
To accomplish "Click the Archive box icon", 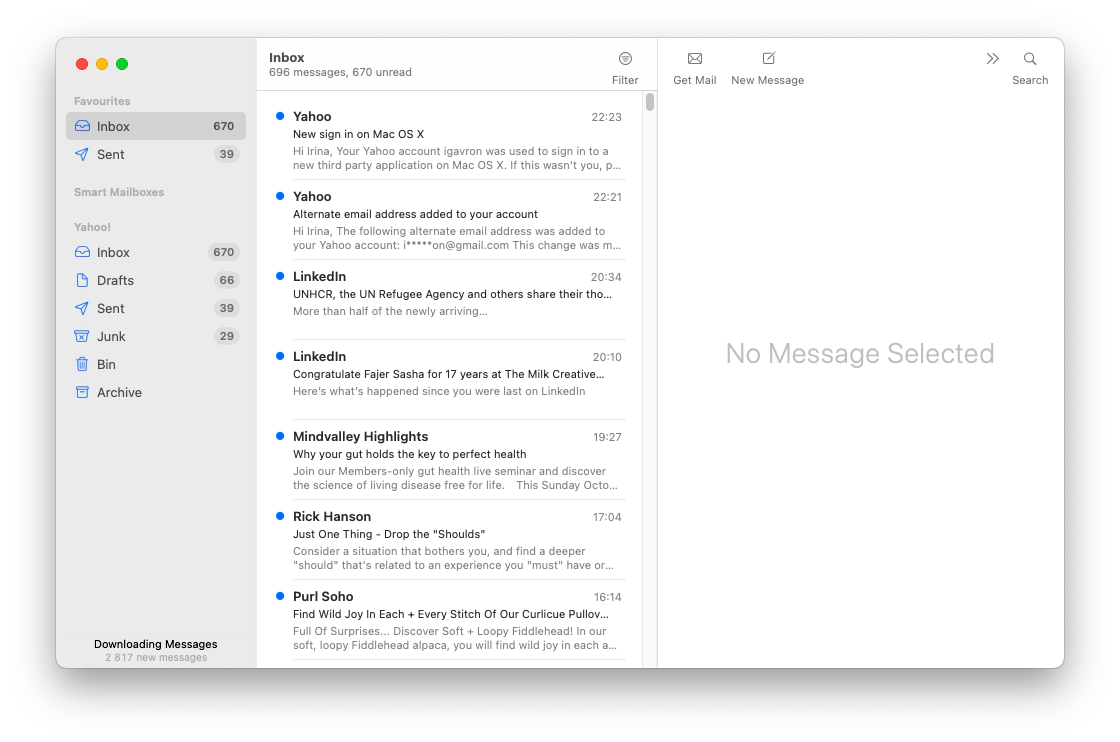I will tap(82, 392).
